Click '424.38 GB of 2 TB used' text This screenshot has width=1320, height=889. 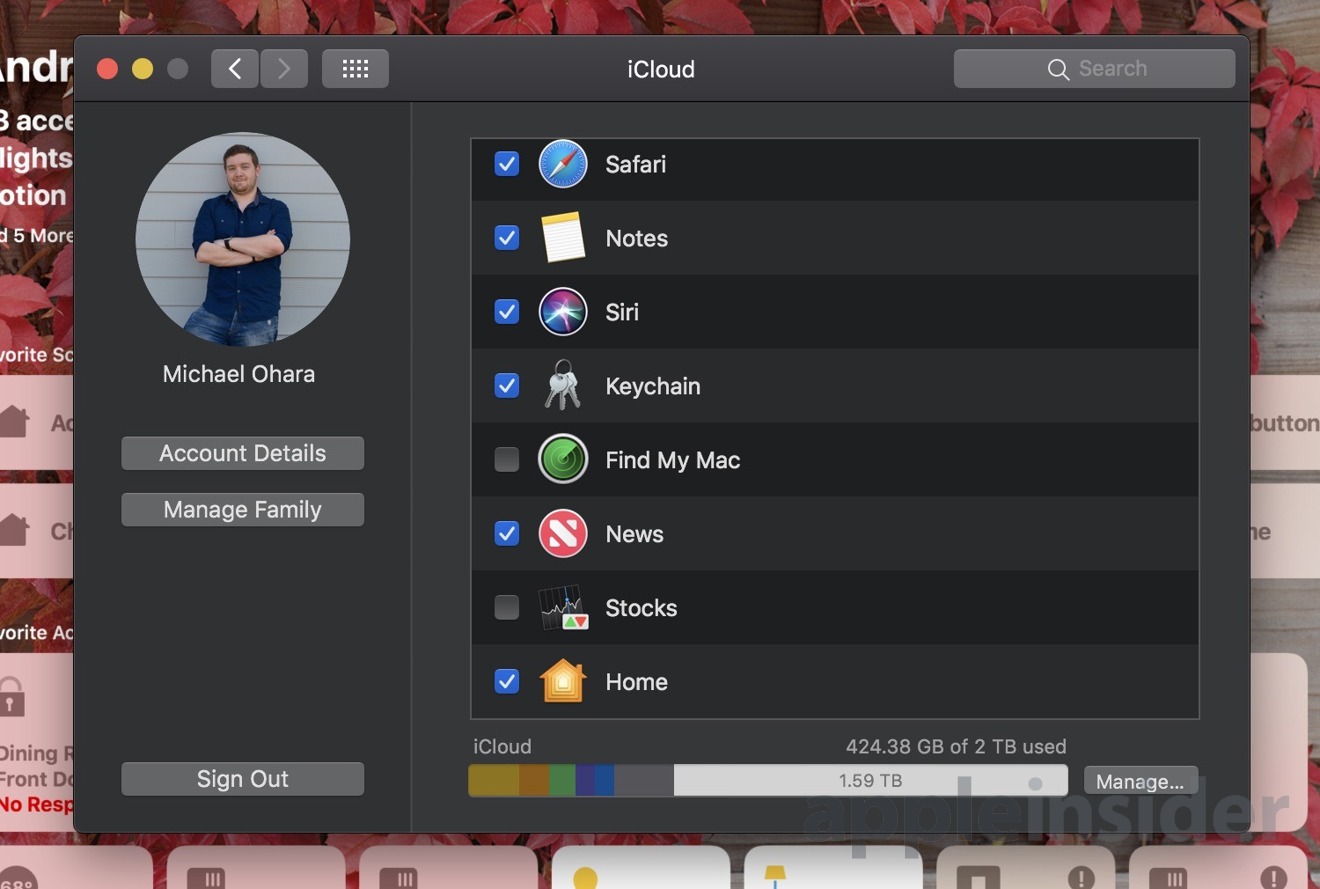click(x=956, y=747)
